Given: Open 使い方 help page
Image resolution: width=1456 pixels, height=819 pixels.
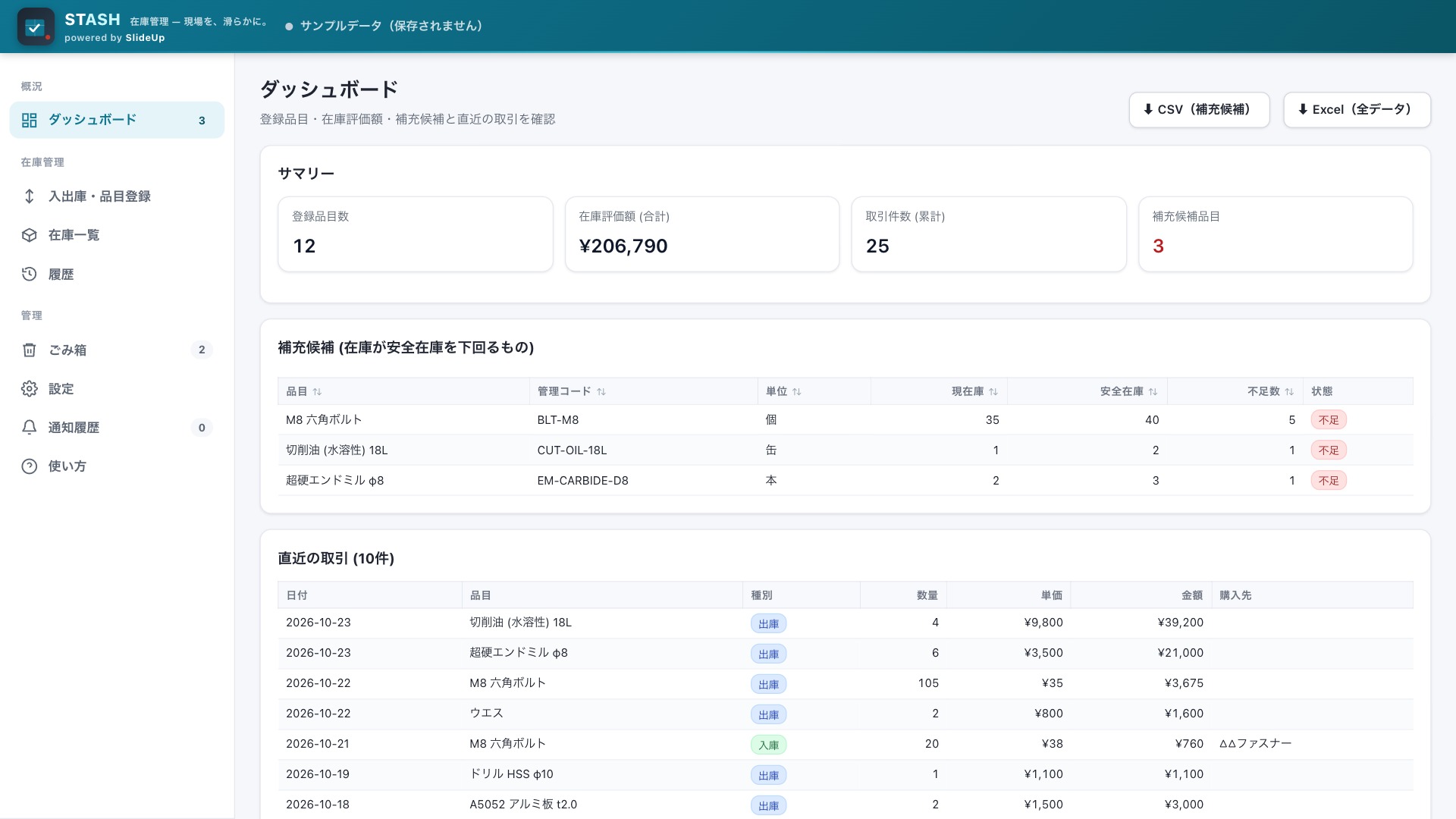Looking at the screenshot, I should click(117, 466).
